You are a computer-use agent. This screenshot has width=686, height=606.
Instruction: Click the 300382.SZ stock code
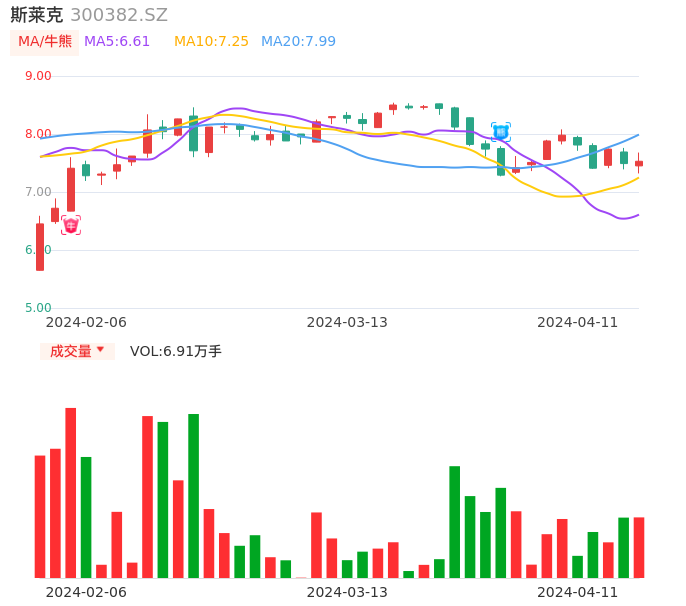[x=119, y=15]
